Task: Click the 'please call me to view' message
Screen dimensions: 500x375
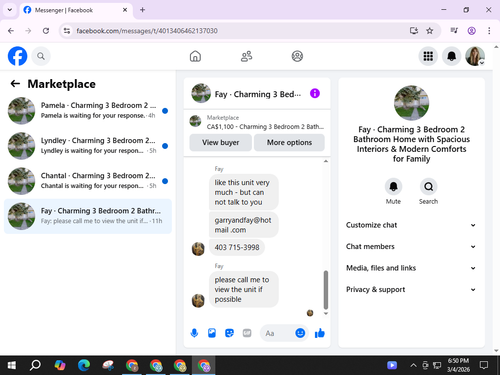Action: (x=243, y=289)
